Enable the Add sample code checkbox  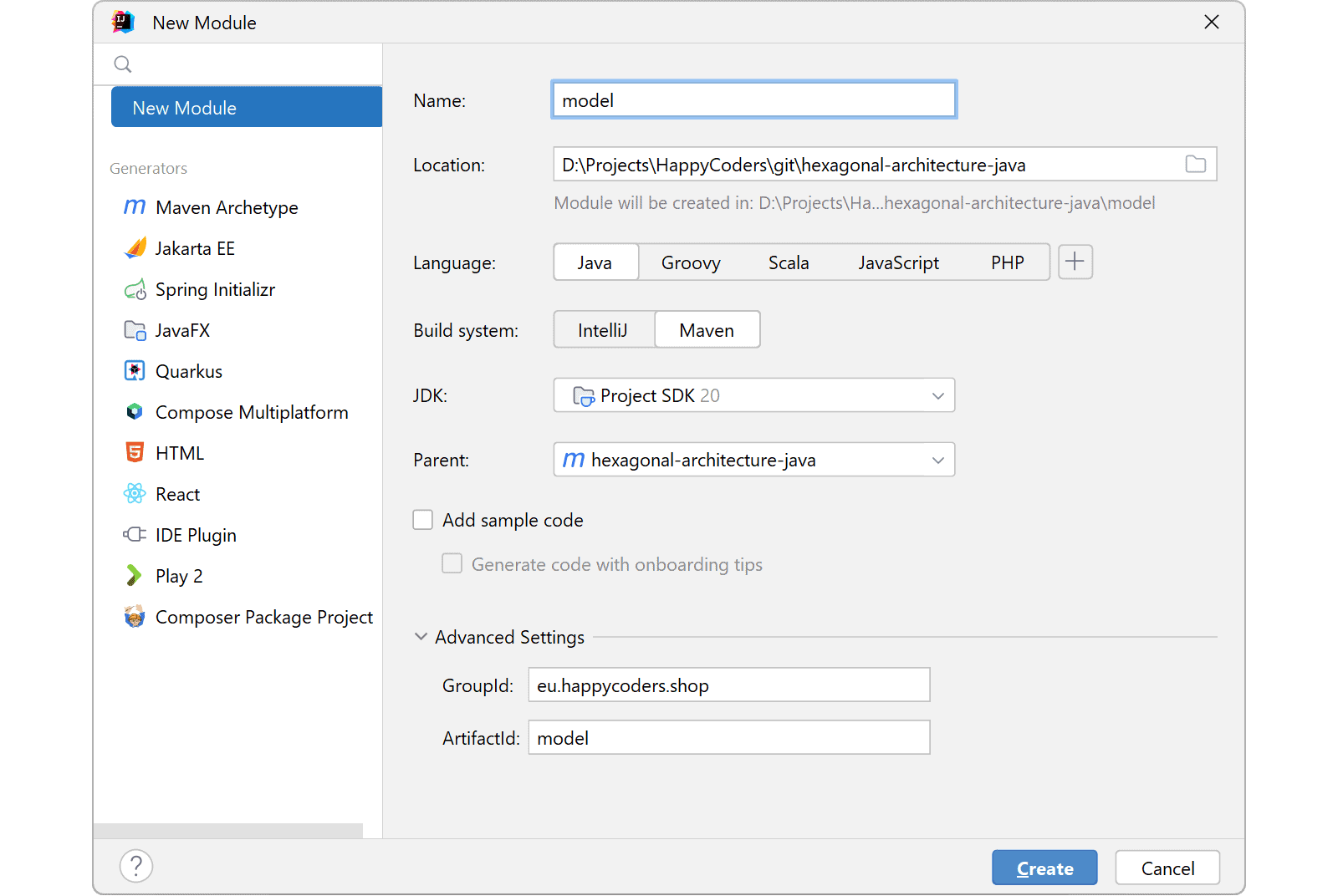pos(422,519)
